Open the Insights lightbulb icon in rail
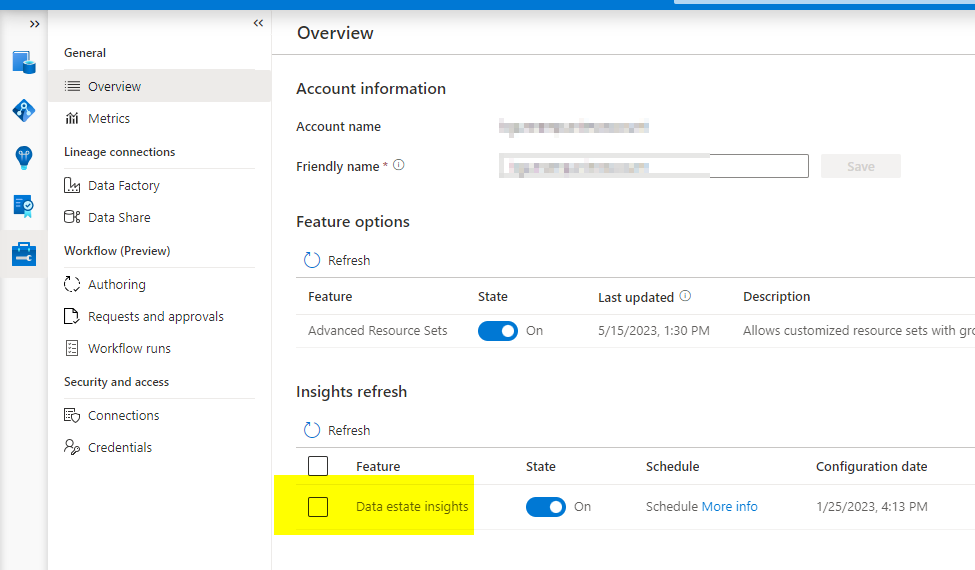975x570 pixels. click(x=24, y=158)
